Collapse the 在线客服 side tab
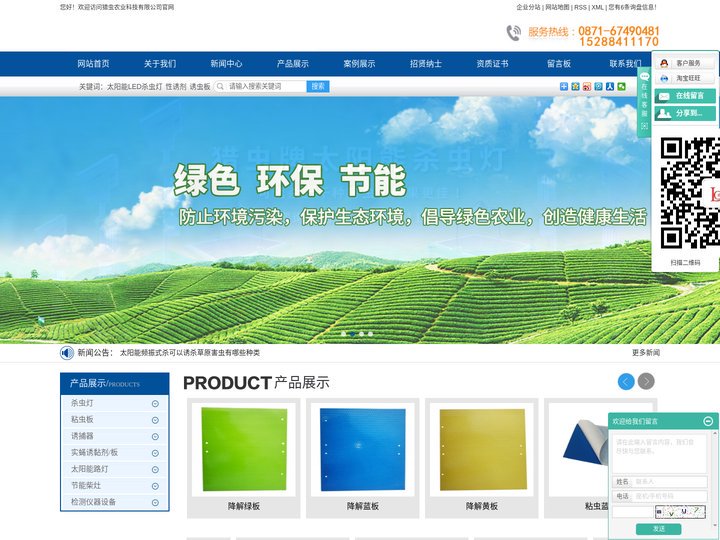 pos(644,102)
